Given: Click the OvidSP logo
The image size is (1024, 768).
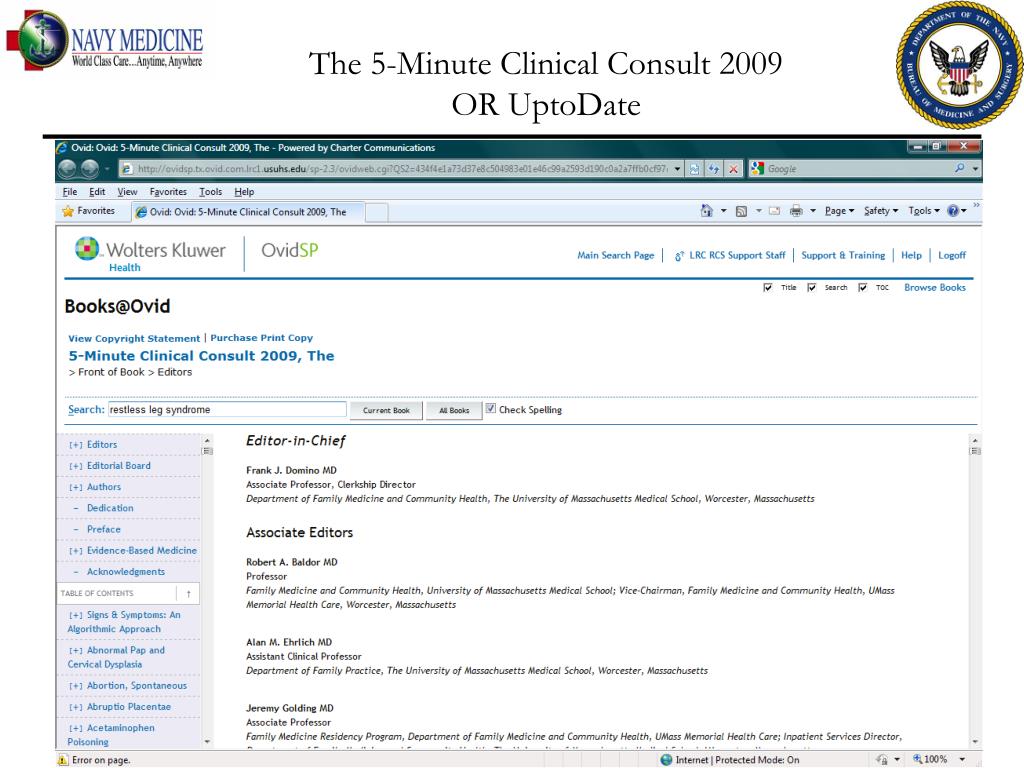Looking at the screenshot, I should click(290, 250).
